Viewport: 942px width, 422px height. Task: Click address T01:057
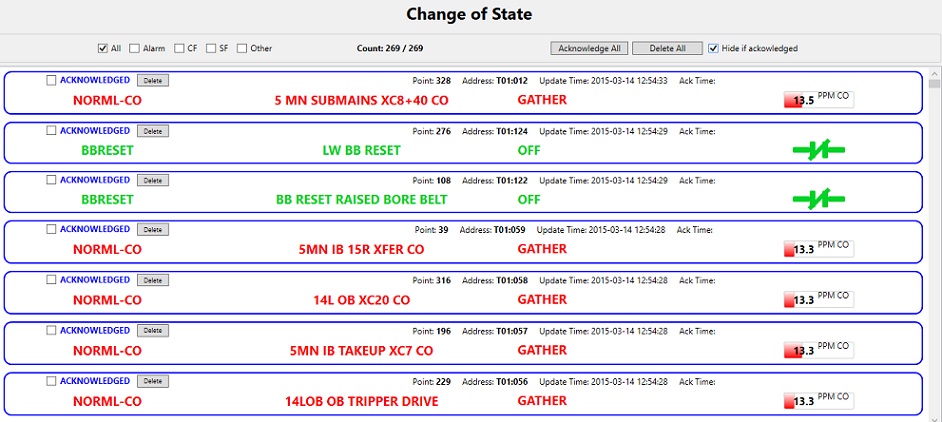point(511,331)
